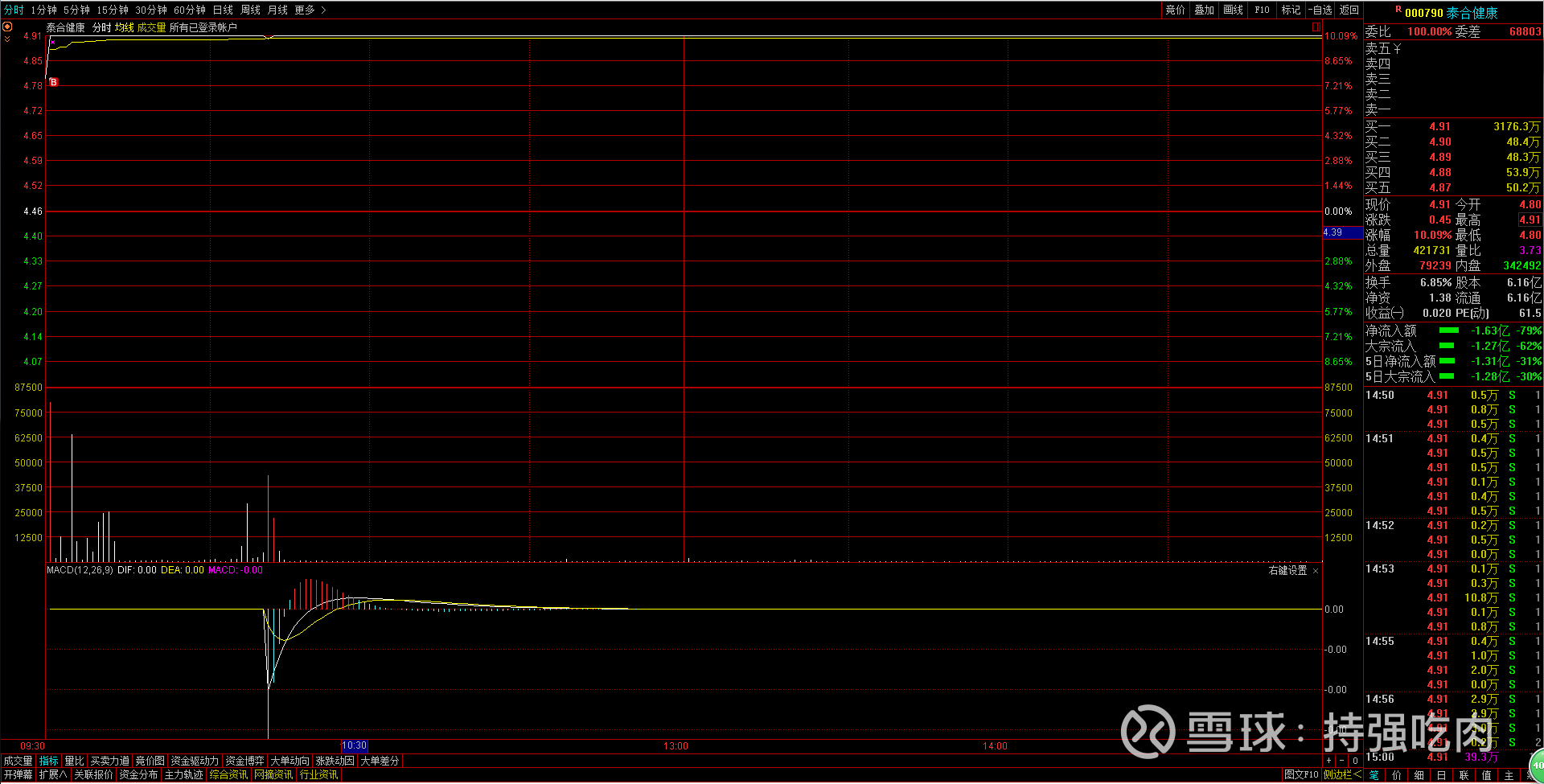Click the red B buy marker on chart
The image size is (1544, 784).
click(54, 82)
